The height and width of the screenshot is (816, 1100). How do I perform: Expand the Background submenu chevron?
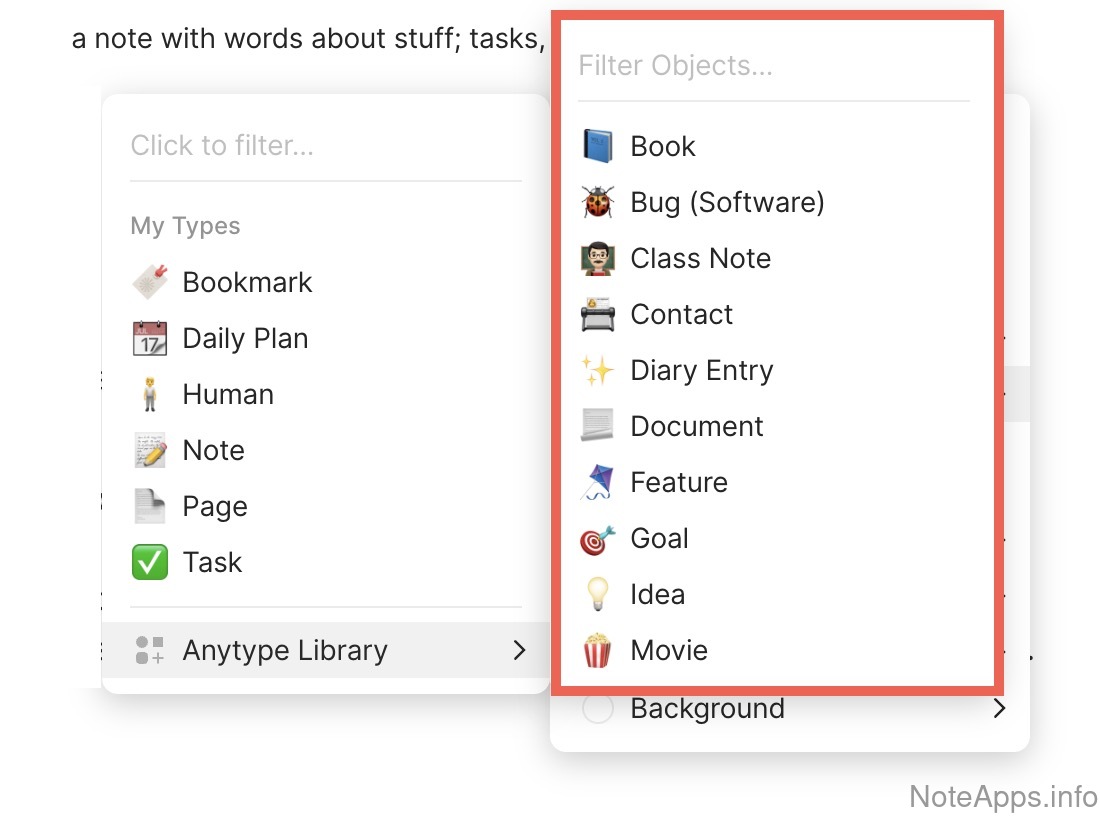[x=999, y=709]
